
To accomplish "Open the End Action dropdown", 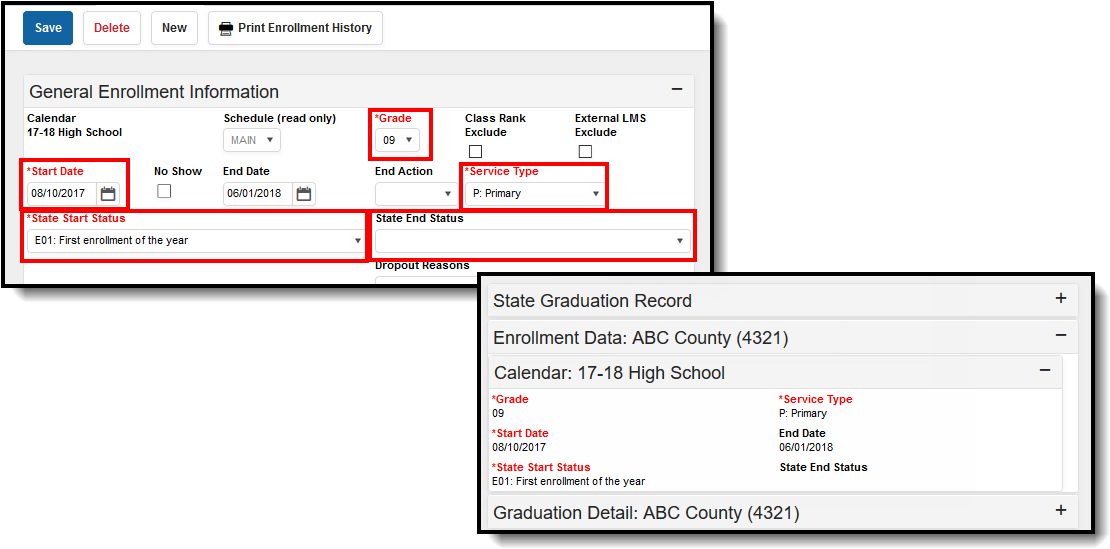I will click(416, 193).
